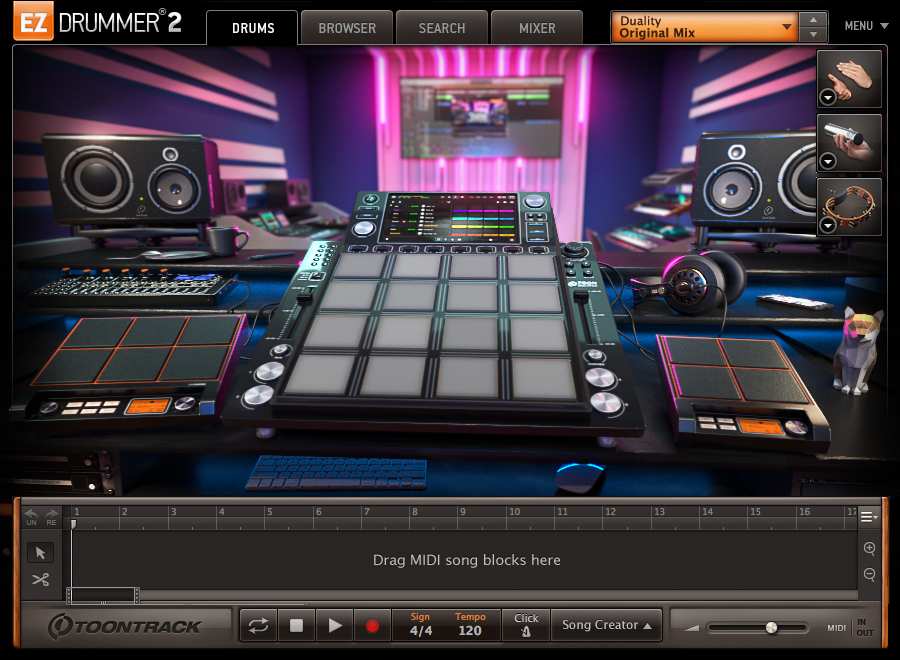Toggle loop playback
The image size is (900, 660).
tap(258, 626)
